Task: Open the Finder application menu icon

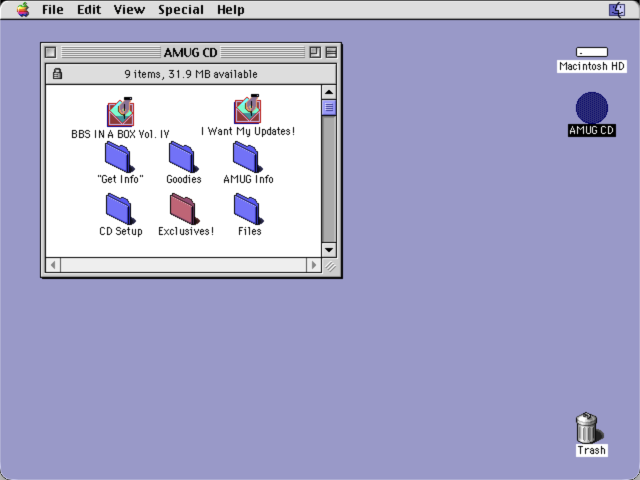Action: [617, 9]
